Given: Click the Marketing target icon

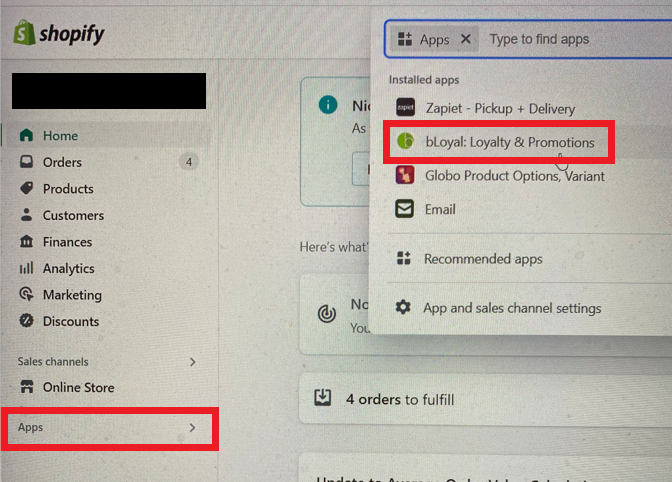Looking at the screenshot, I should [26, 294].
